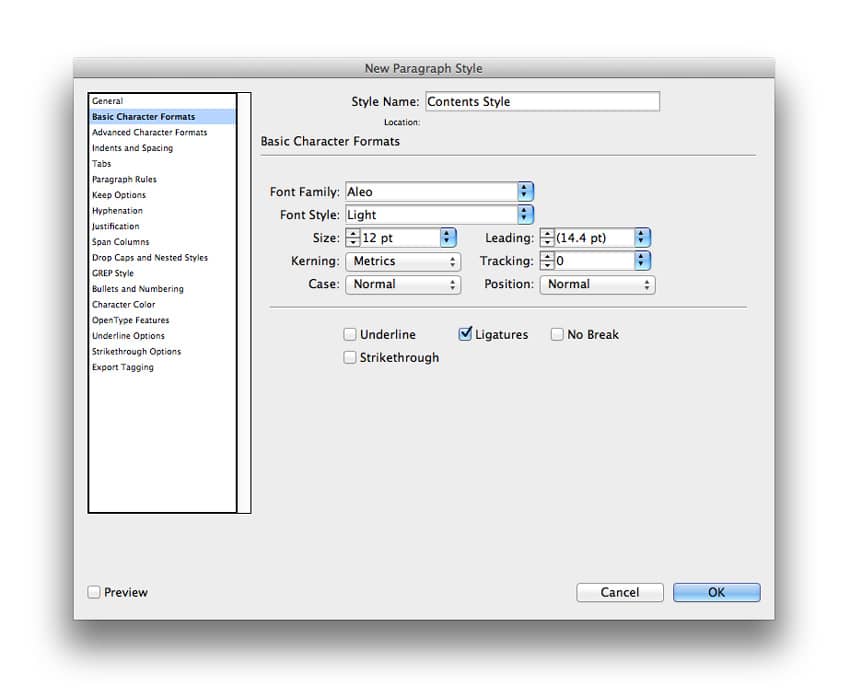The height and width of the screenshot is (697, 850).
Task: Click the Tracking stepper arrows
Action: [548, 261]
